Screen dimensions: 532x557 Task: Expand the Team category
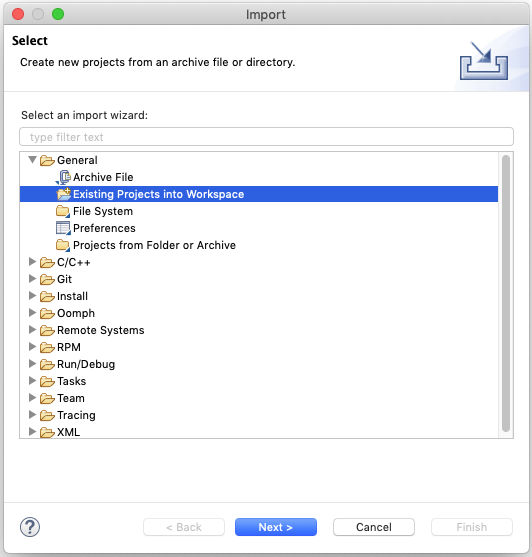point(32,398)
